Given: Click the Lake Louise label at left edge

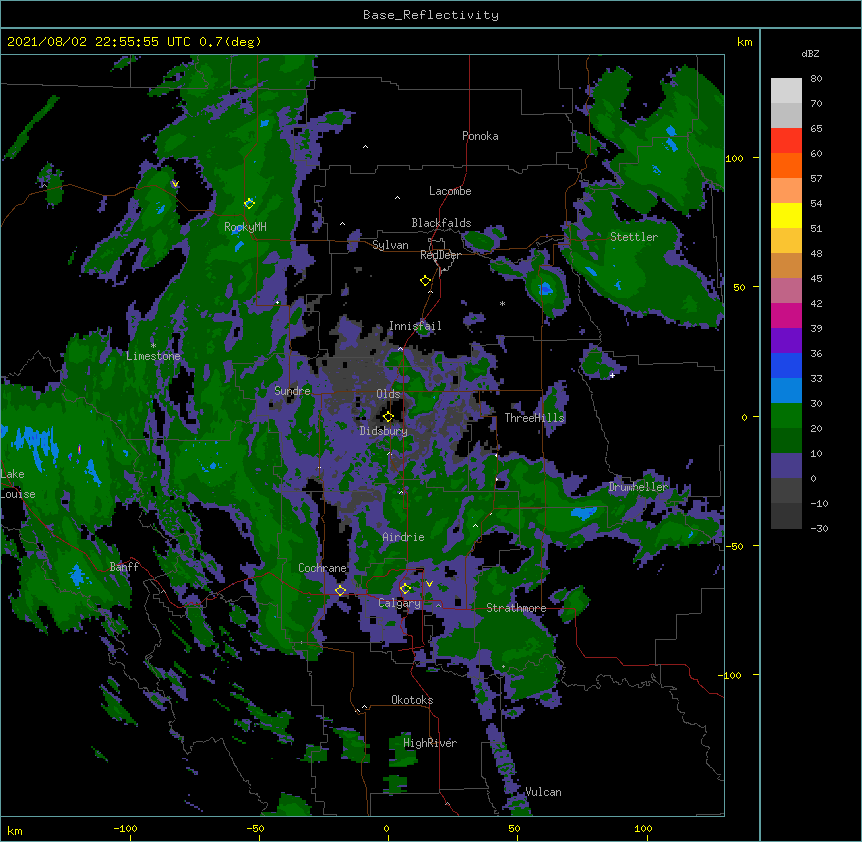Looking at the screenshot, I should pos(18,484).
